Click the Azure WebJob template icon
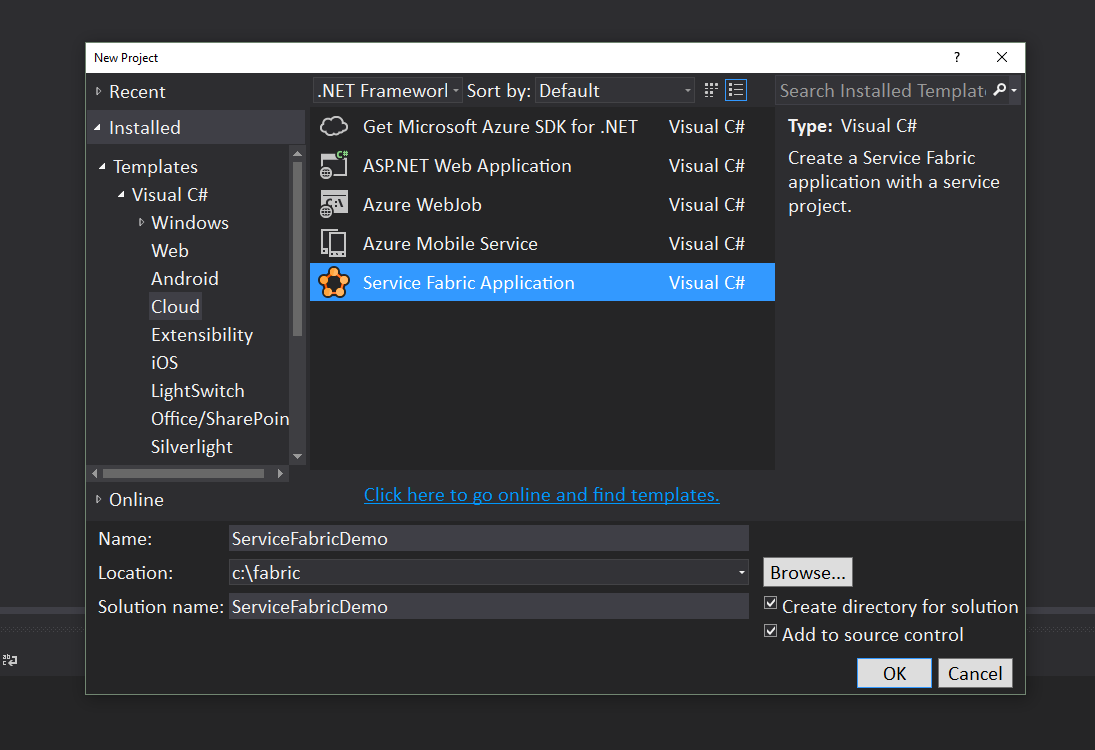Viewport: 1095px width, 750px height. [x=334, y=205]
